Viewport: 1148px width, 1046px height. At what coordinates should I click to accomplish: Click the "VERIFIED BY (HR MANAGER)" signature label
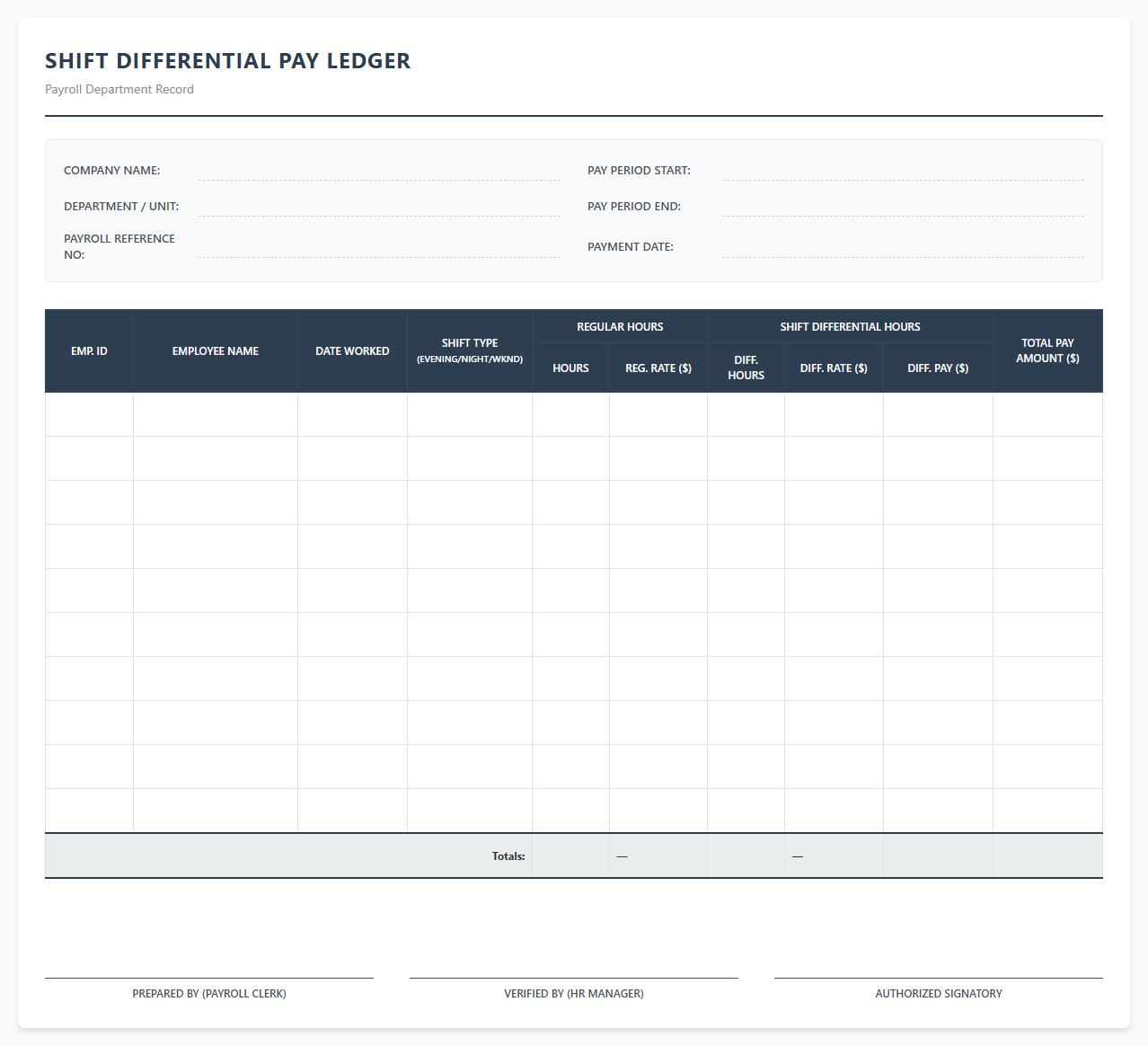[574, 994]
